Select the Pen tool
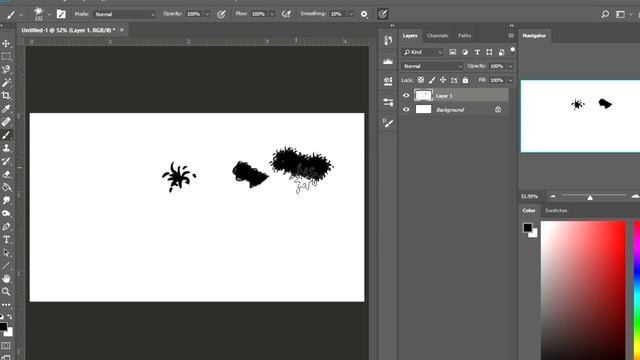This screenshot has height=360, width=640. [x=6, y=227]
